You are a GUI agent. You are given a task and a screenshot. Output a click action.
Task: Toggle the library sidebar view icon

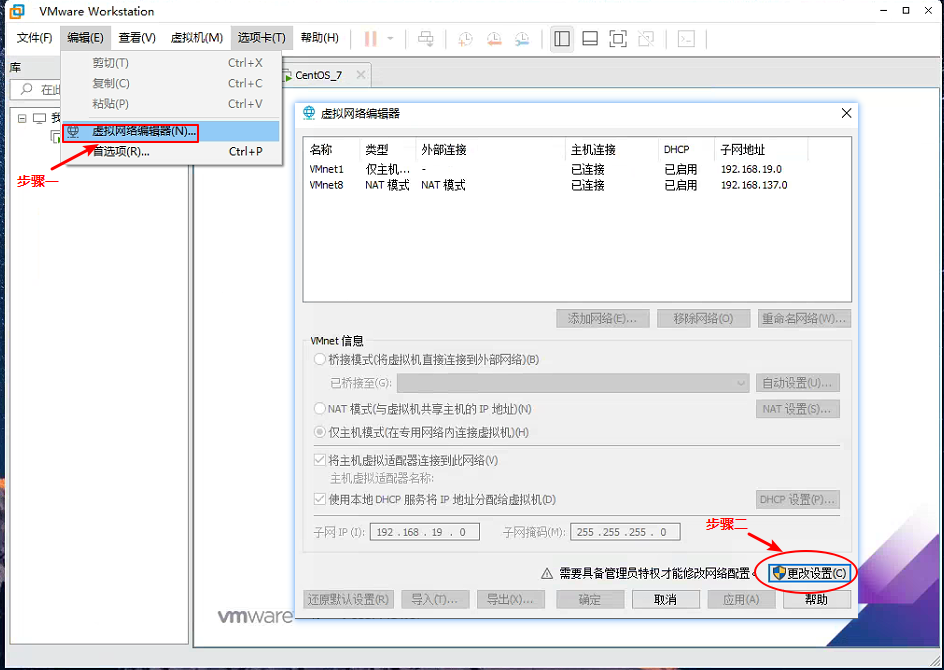tap(562, 39)
